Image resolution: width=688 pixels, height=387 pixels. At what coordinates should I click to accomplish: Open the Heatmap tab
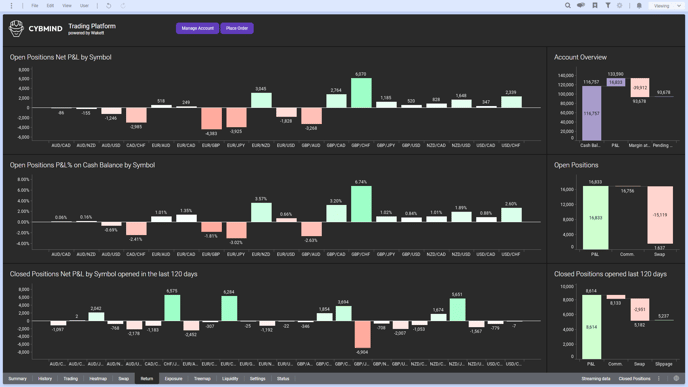[98, 379]
